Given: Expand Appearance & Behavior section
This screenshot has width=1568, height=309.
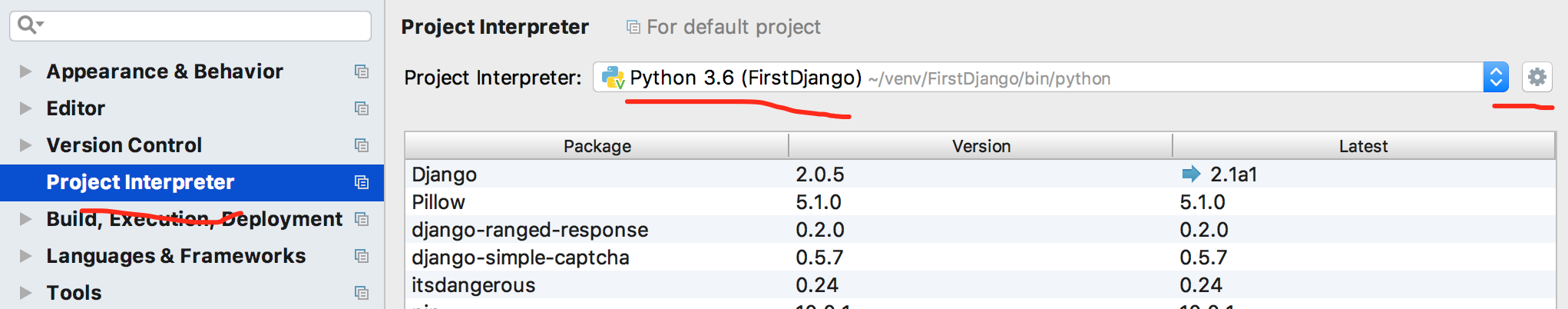Looking at the screenshot, I should (x=25, y=71).
